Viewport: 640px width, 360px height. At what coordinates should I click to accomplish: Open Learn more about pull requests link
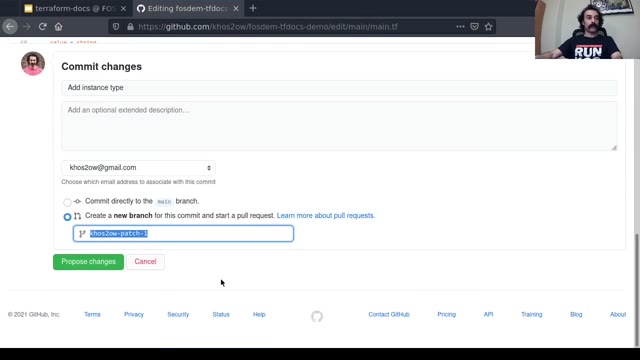pos(326,216)
